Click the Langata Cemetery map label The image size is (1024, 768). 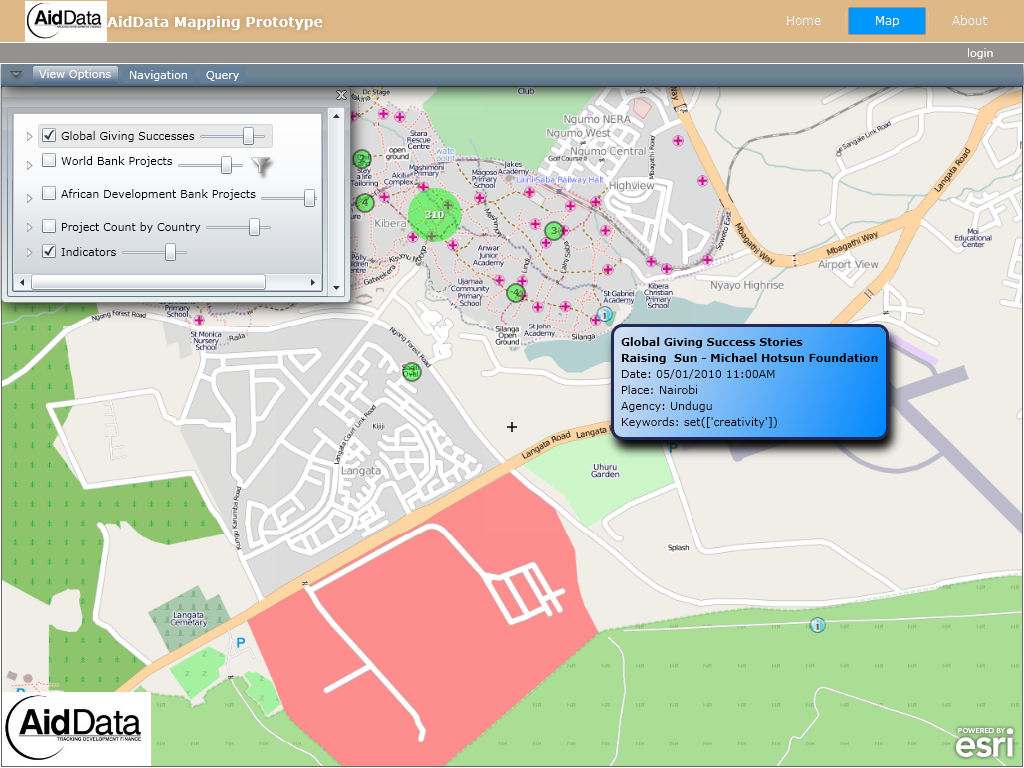pyautogui.click(x=189, y=619)
